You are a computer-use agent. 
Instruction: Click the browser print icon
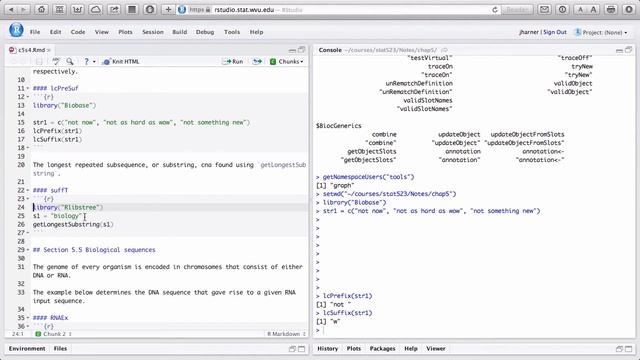611,9
